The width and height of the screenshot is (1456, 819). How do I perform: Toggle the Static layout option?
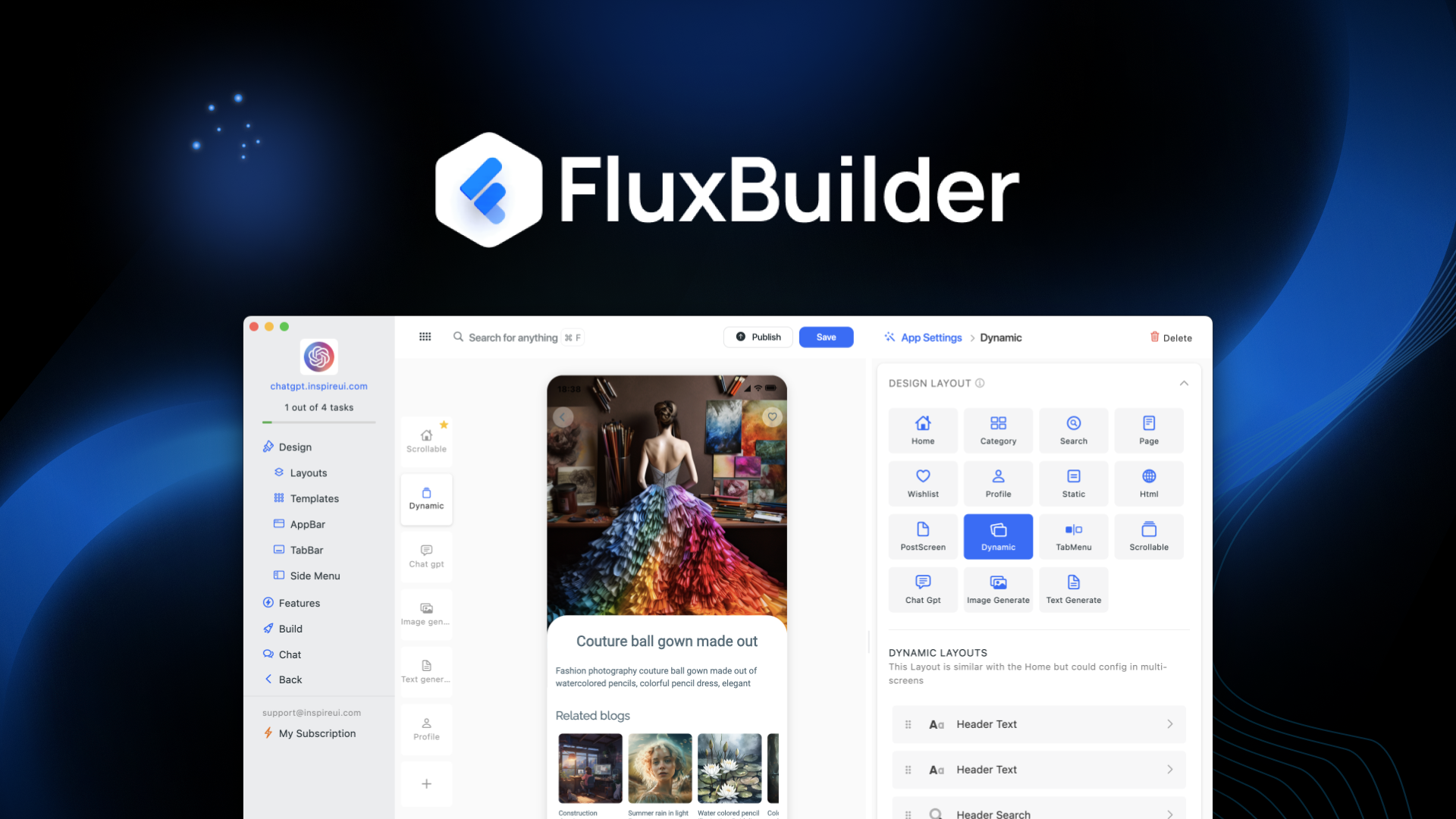[1073, 482]
